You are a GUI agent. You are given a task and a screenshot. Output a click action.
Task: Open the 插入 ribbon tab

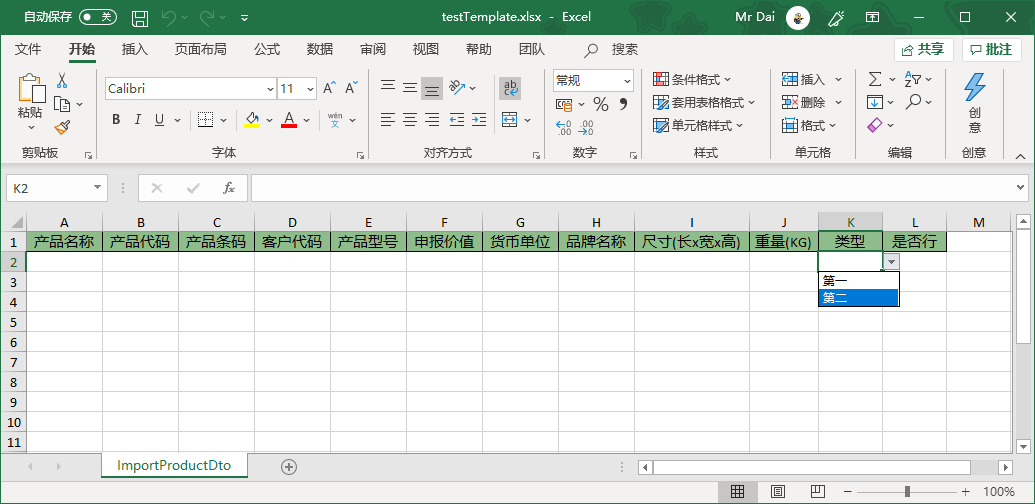pos(134,49)
